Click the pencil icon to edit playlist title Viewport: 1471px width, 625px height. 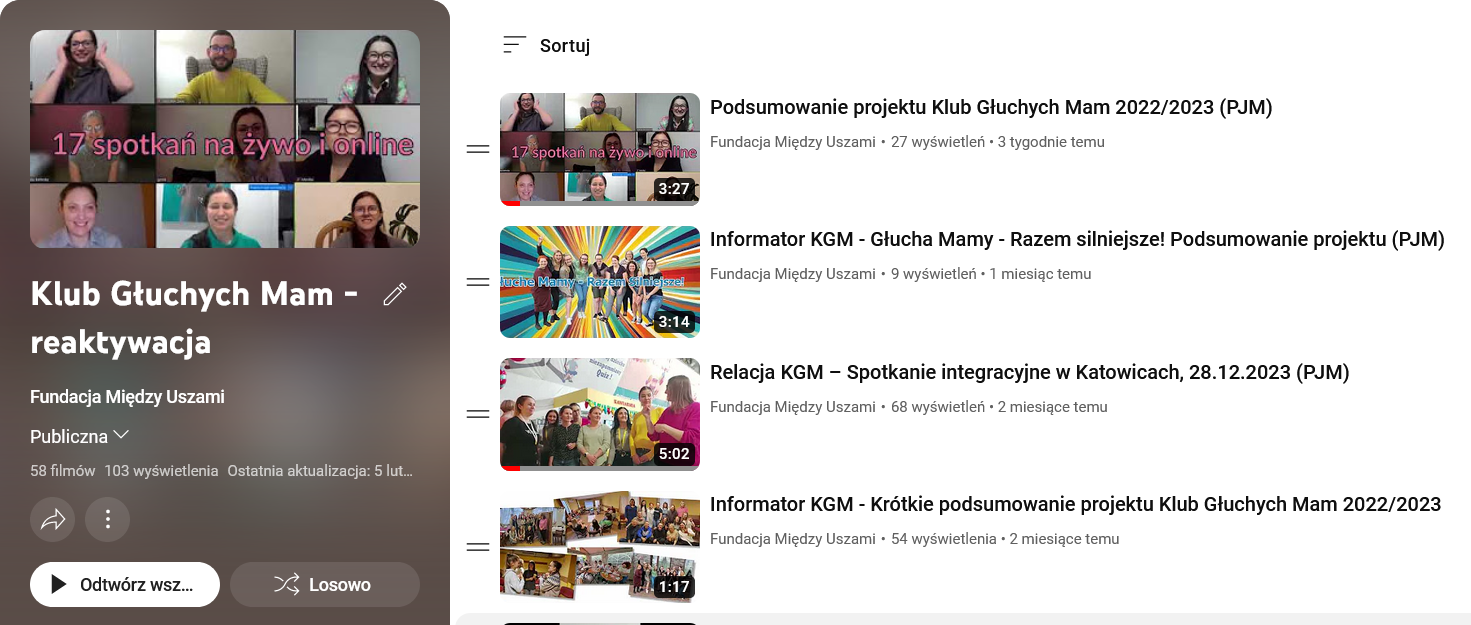tap(395, 294)
